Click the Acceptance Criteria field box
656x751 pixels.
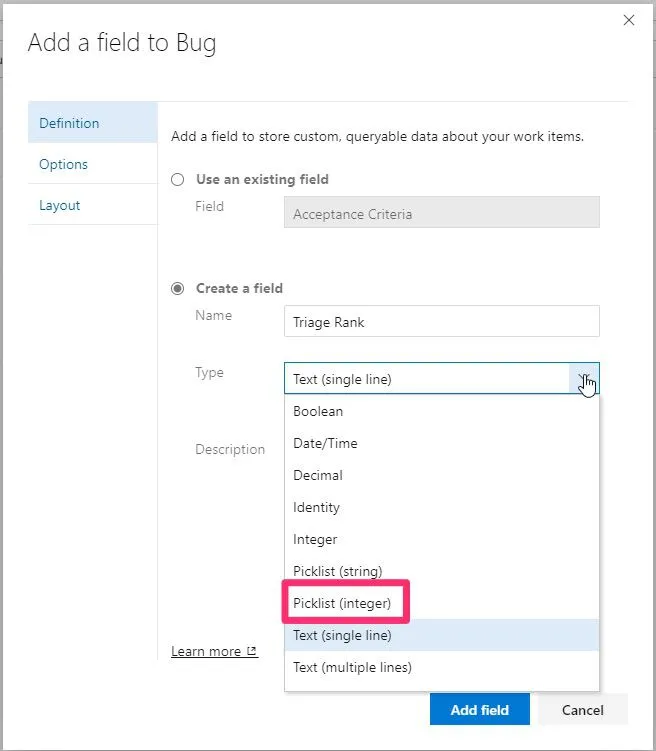tap(441, 213)
